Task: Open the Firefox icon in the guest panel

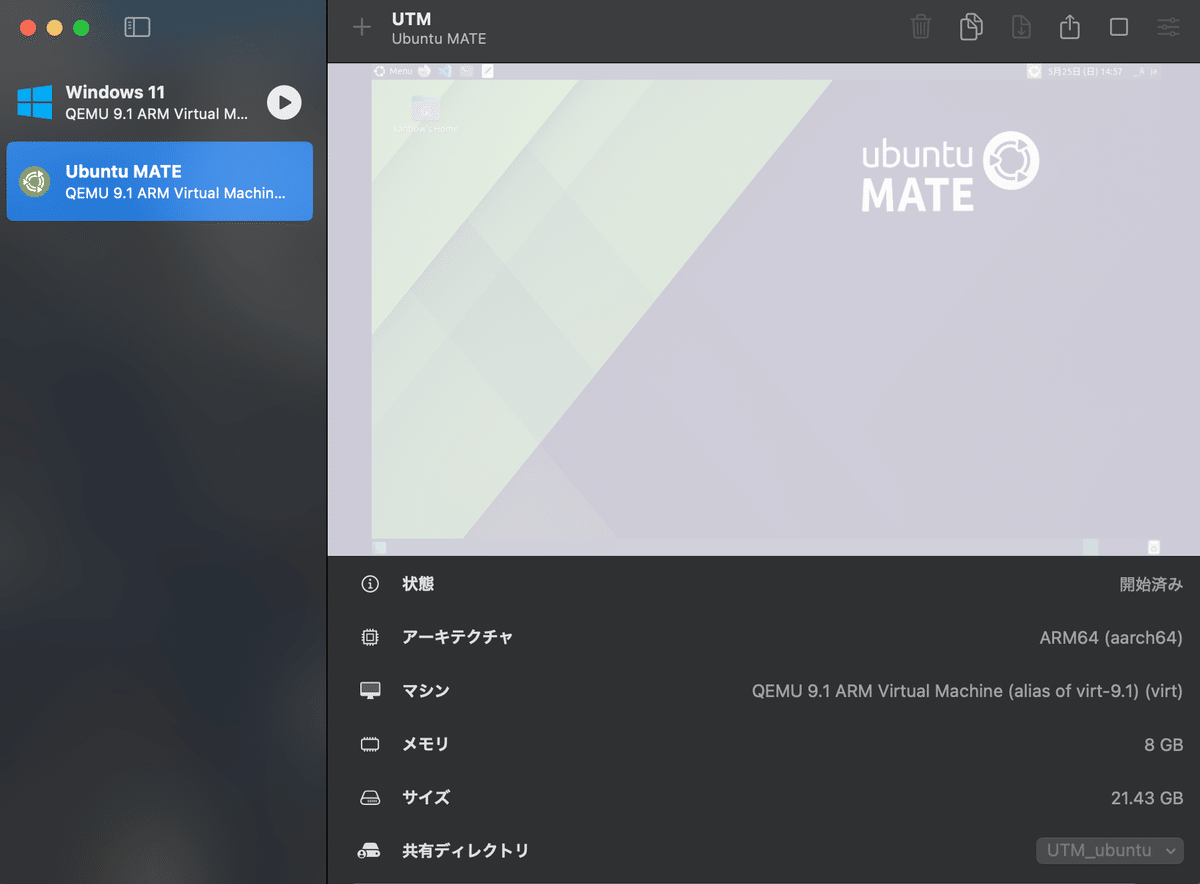Action: point(424,71)
